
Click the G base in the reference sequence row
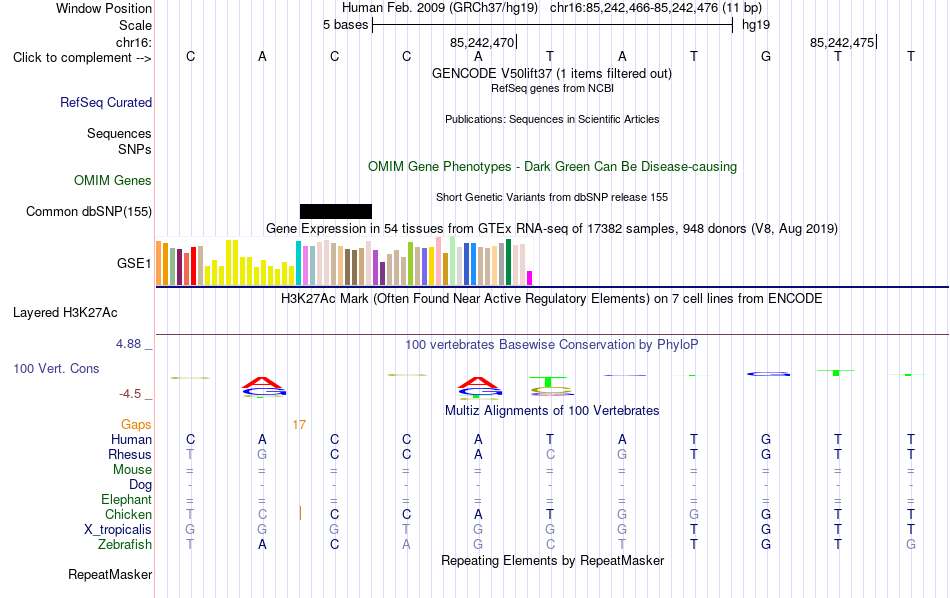pos(766,56)
